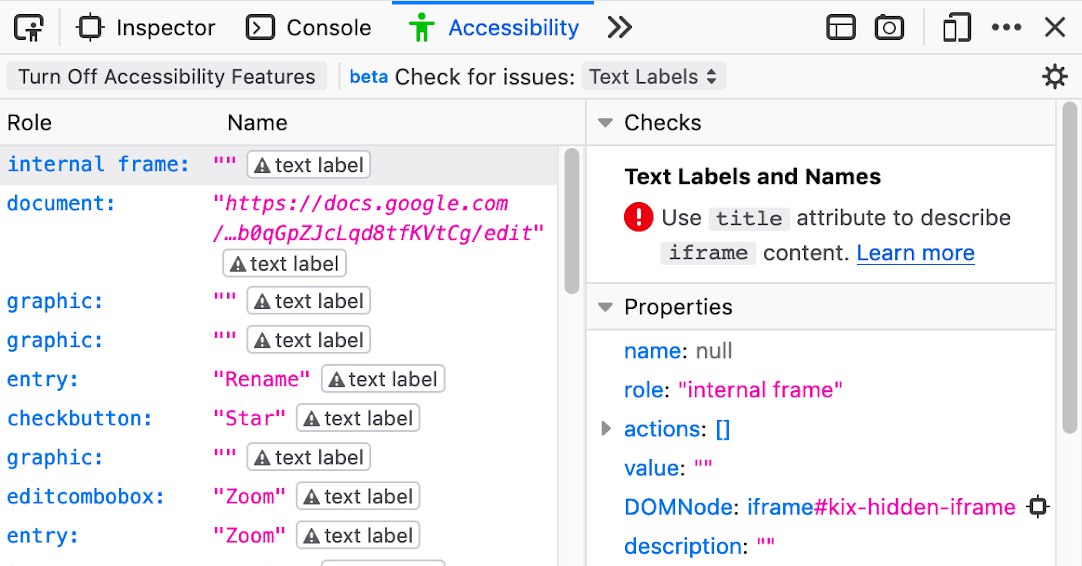1082x566 pixels.
Task: Click the properties panel scrollbar
Action: [x=1070, y=268]
